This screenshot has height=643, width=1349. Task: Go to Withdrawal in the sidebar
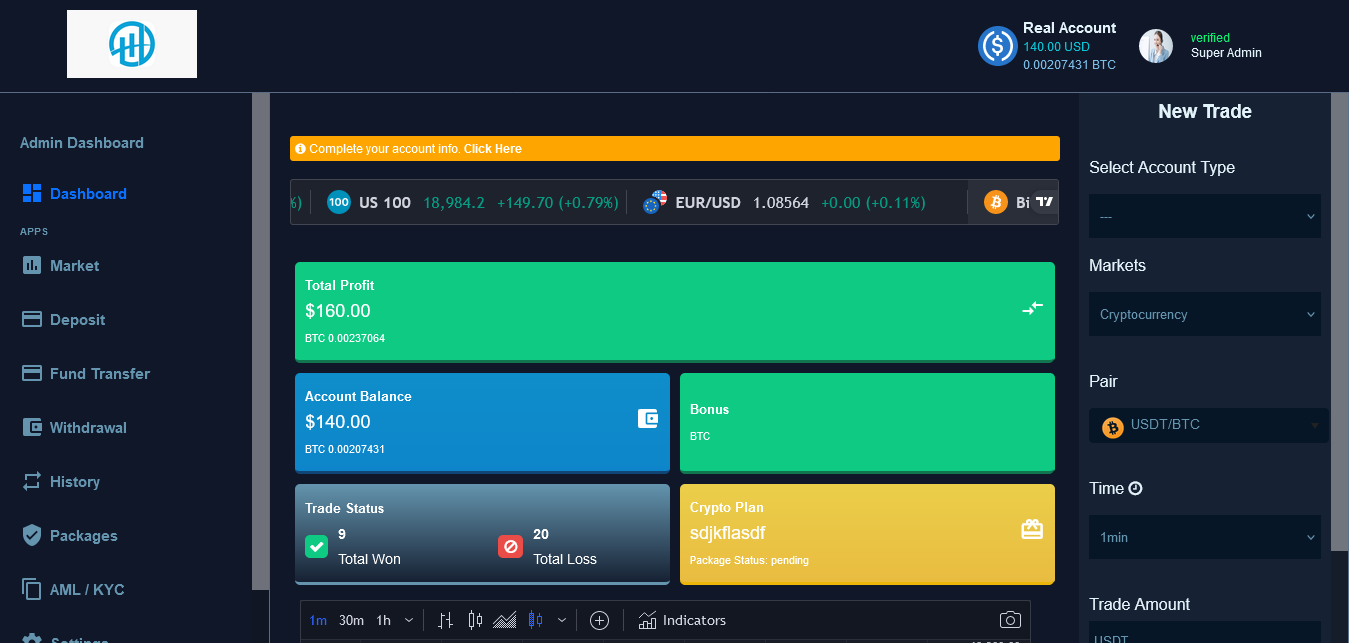pos(88,428)
